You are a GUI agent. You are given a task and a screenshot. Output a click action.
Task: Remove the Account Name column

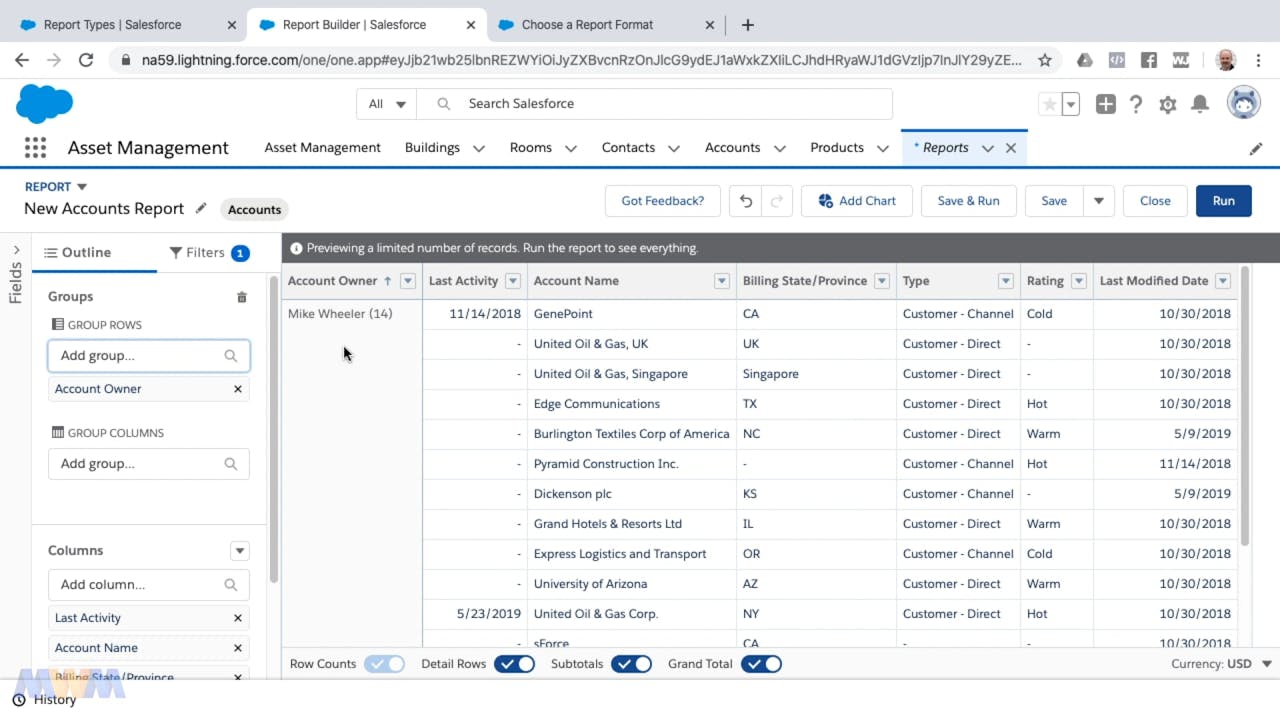pyautogui.click(x=238, y=648)
